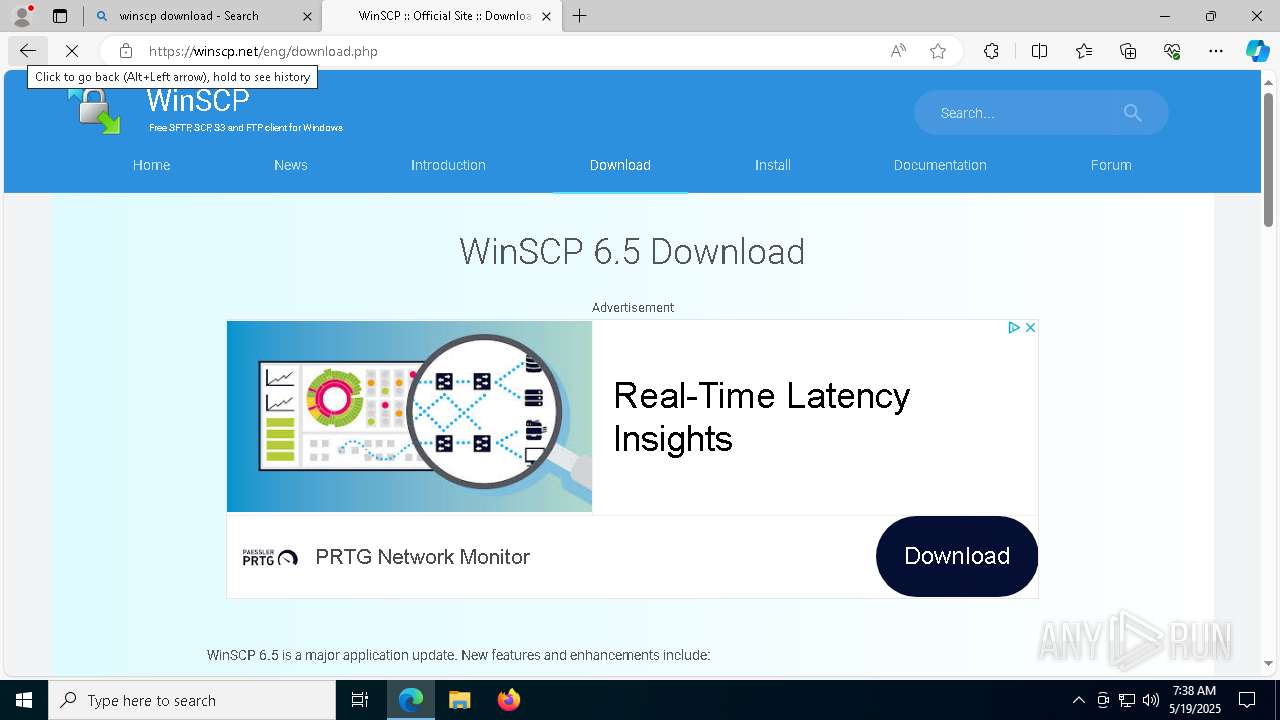Click the ad Download button
This screenshot has width=1280, height=720.
click(957, 556)
